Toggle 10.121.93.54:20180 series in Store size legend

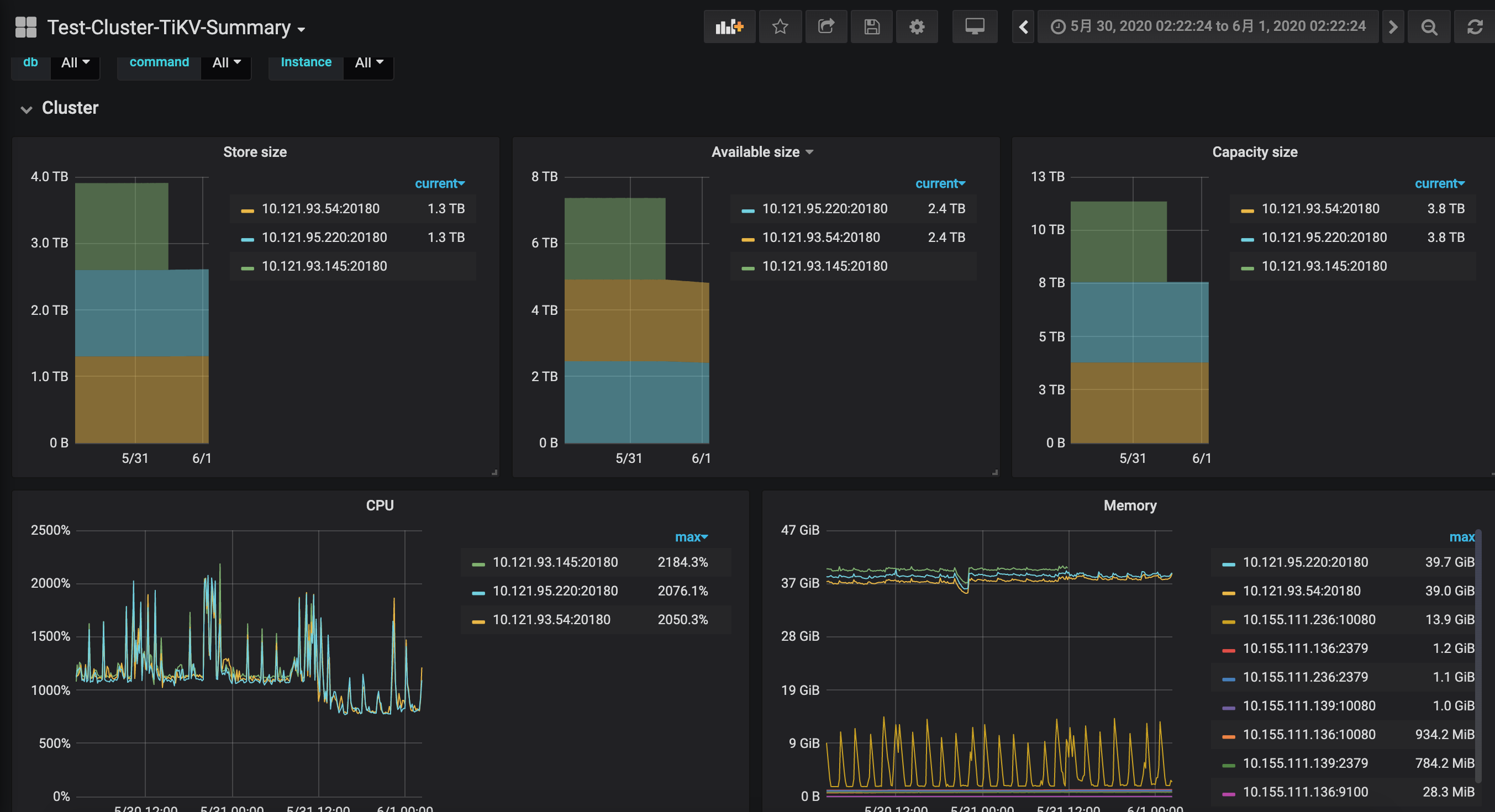tap(321, 209)
